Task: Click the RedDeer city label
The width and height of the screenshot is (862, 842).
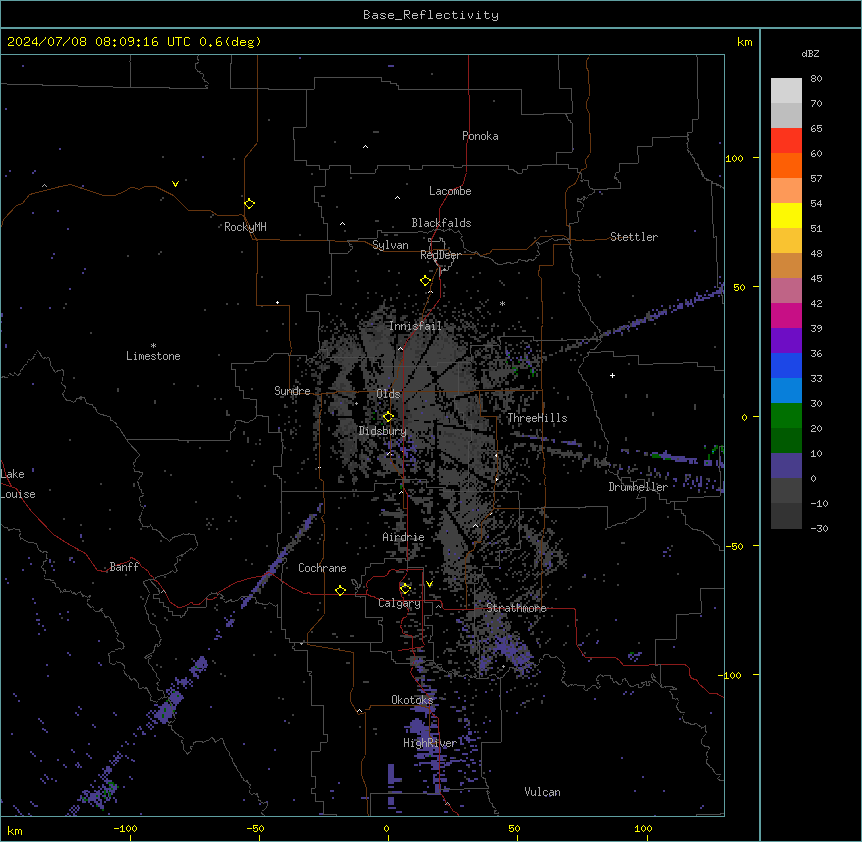Action: pos(440,255)
